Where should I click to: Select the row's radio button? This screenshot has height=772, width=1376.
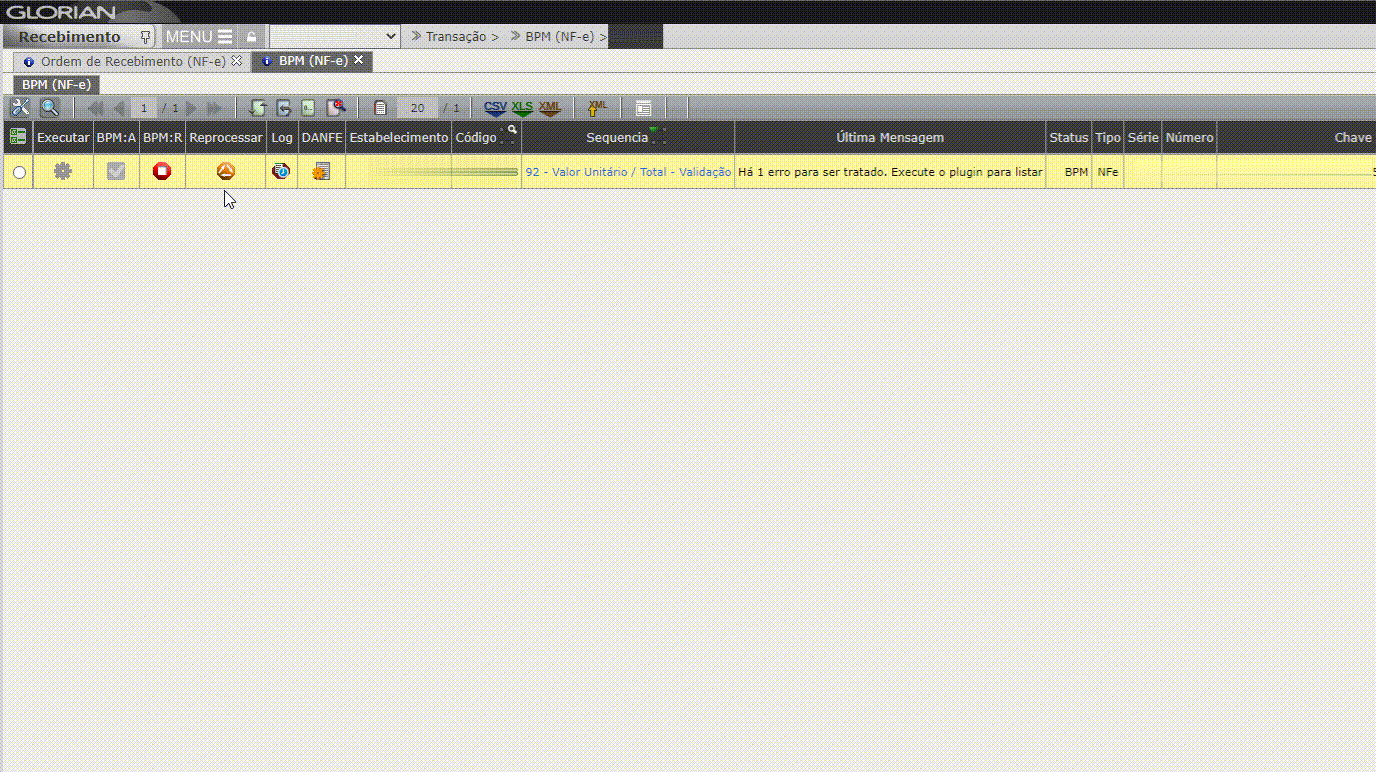[x=19, y=173]
